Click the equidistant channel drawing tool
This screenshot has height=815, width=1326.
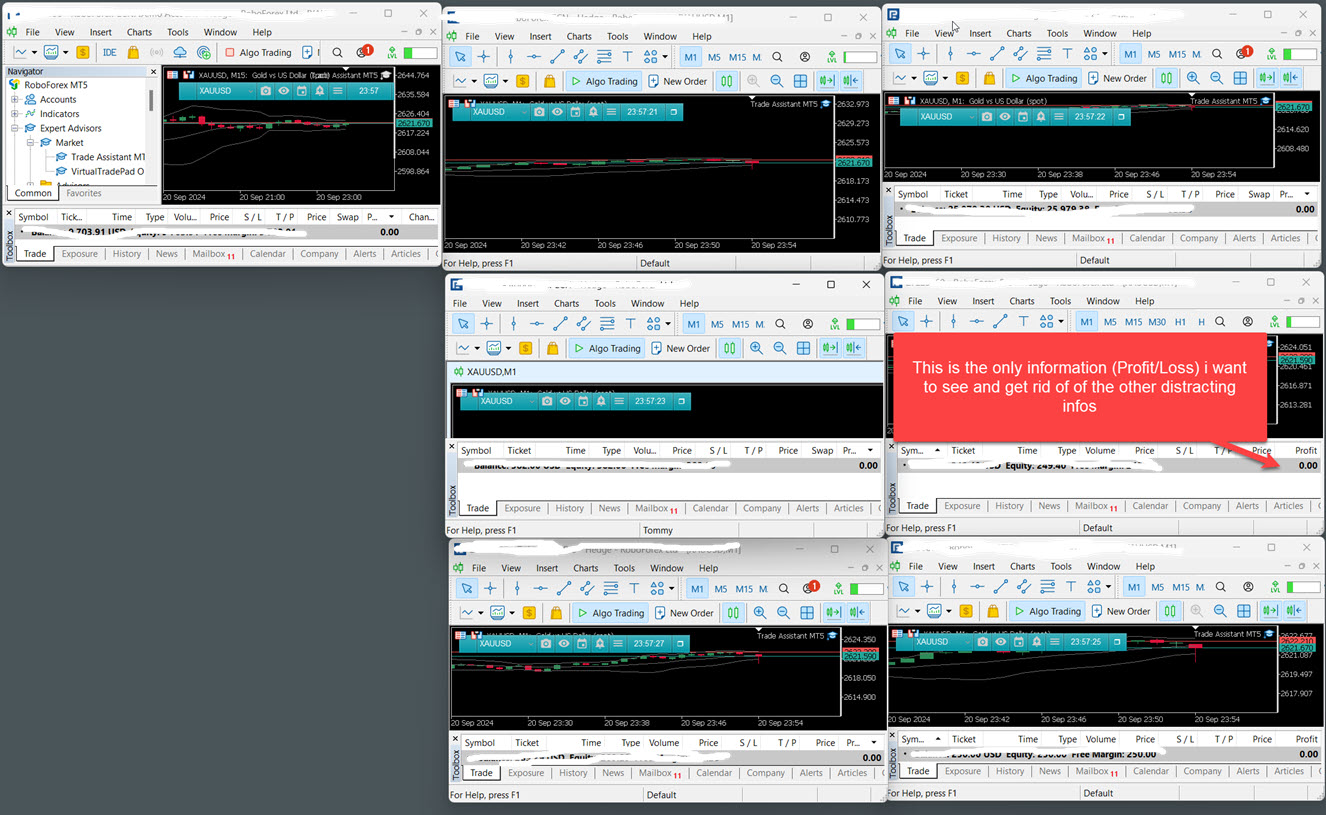pyautogui.click(x=579, y=57)
